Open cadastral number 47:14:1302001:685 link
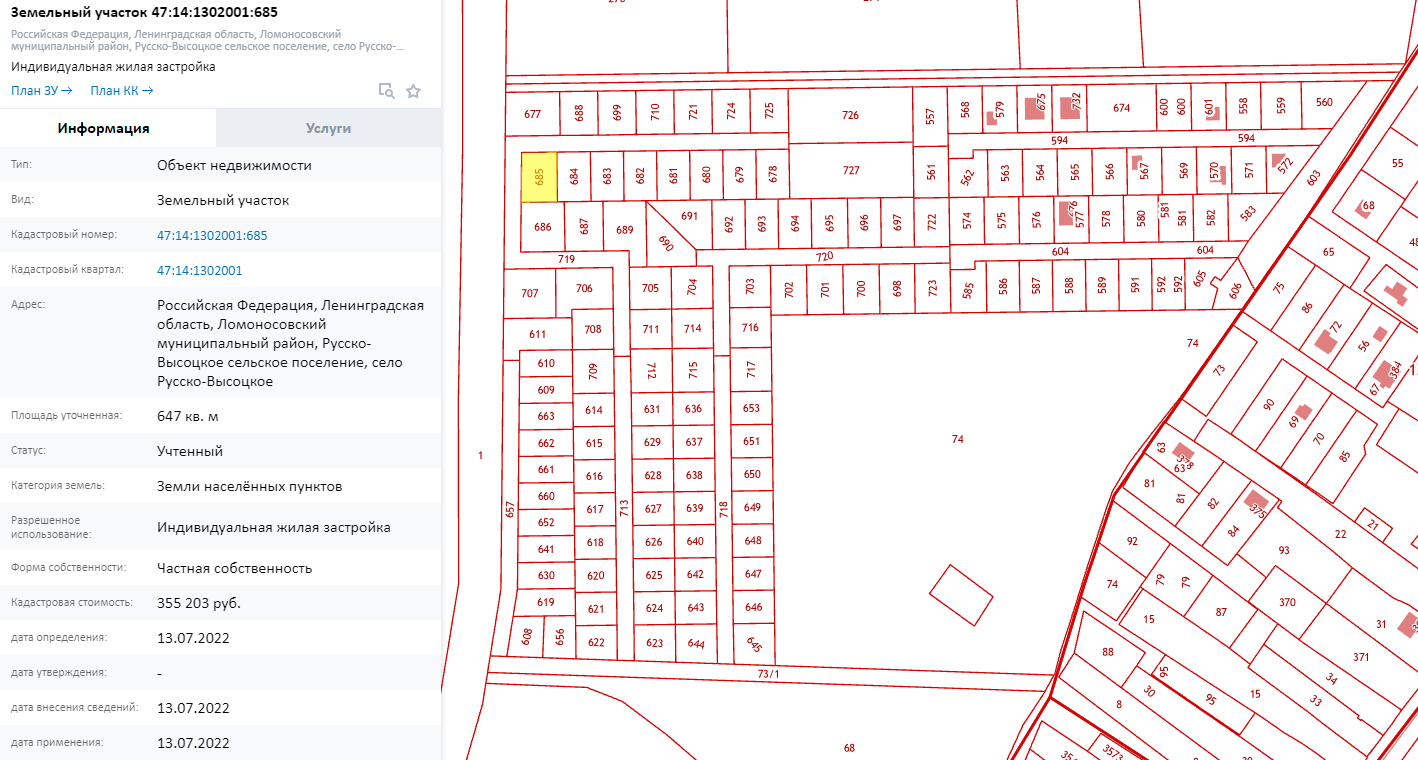This screenshot has height=760, width=1418. tap(212, 235)
